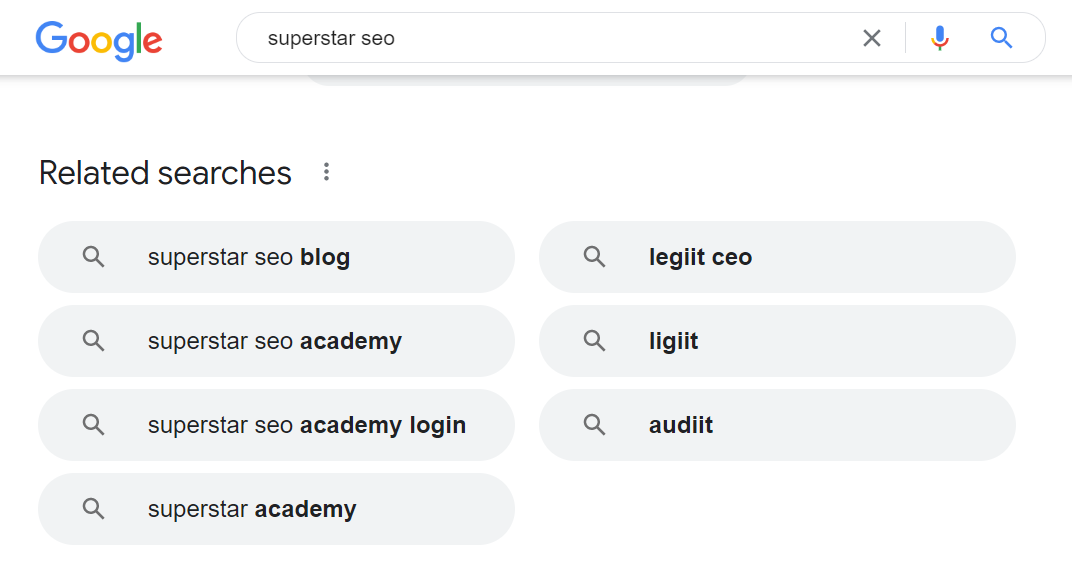
Task: Open the three-dot menu beside Related searches
Action: click(x=326, y=172)
